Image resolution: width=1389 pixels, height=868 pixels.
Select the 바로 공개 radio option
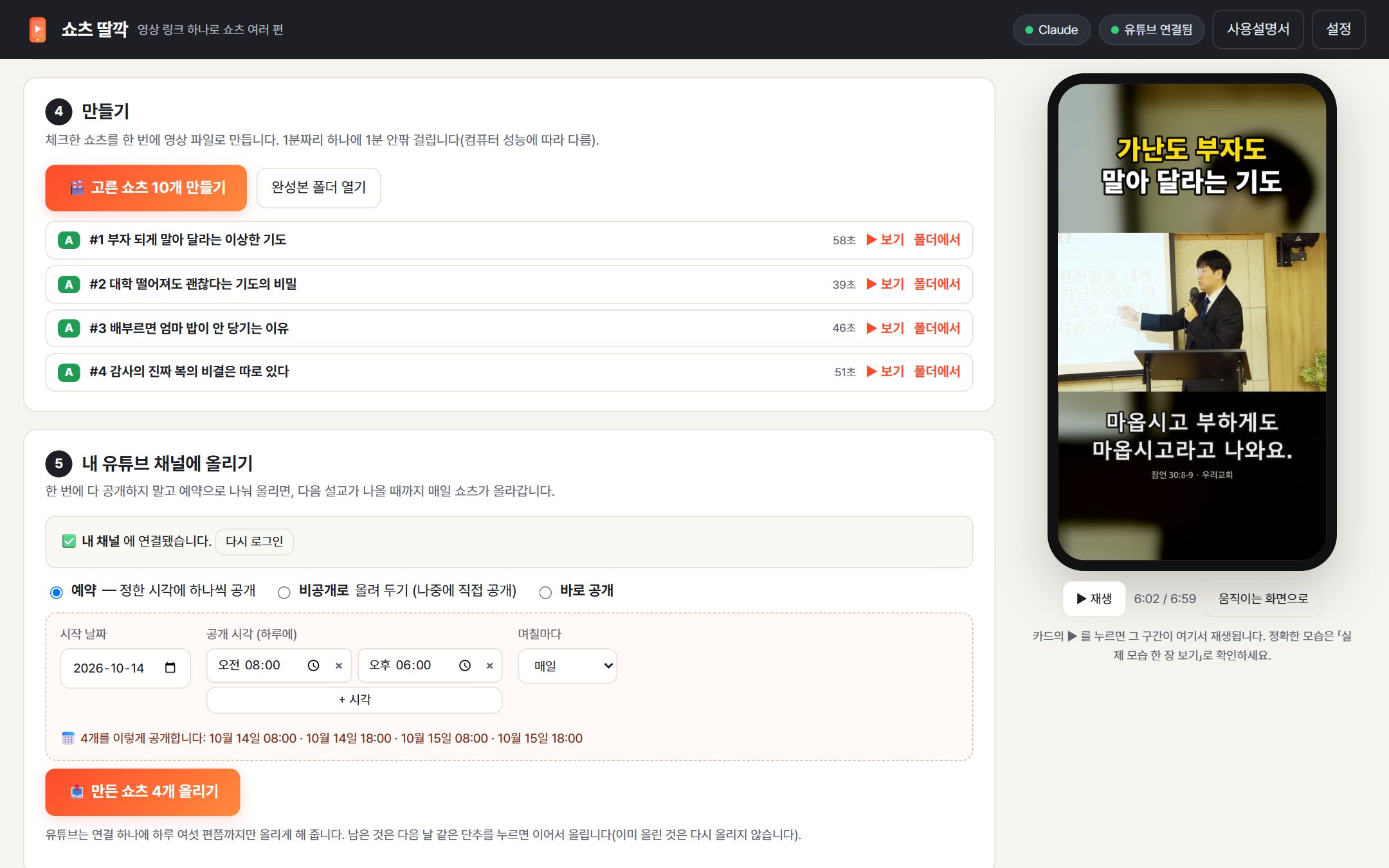tap(545, 592)
